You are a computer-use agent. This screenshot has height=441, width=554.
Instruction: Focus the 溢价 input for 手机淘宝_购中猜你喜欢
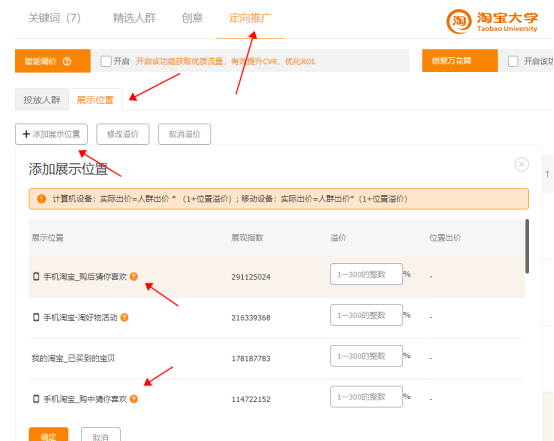(366, 397)
